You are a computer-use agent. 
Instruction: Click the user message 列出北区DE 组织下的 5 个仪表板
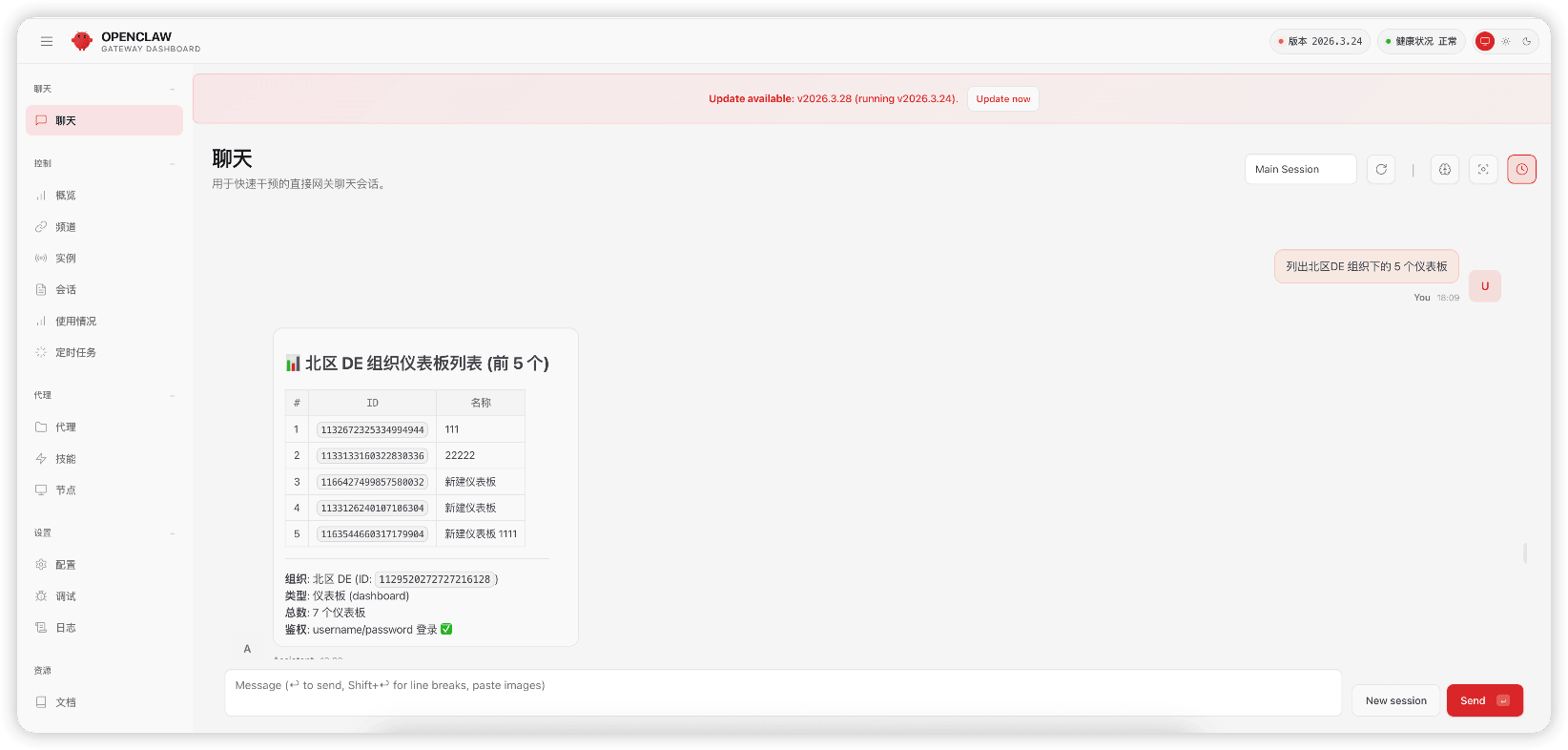tap(1367, 267)
